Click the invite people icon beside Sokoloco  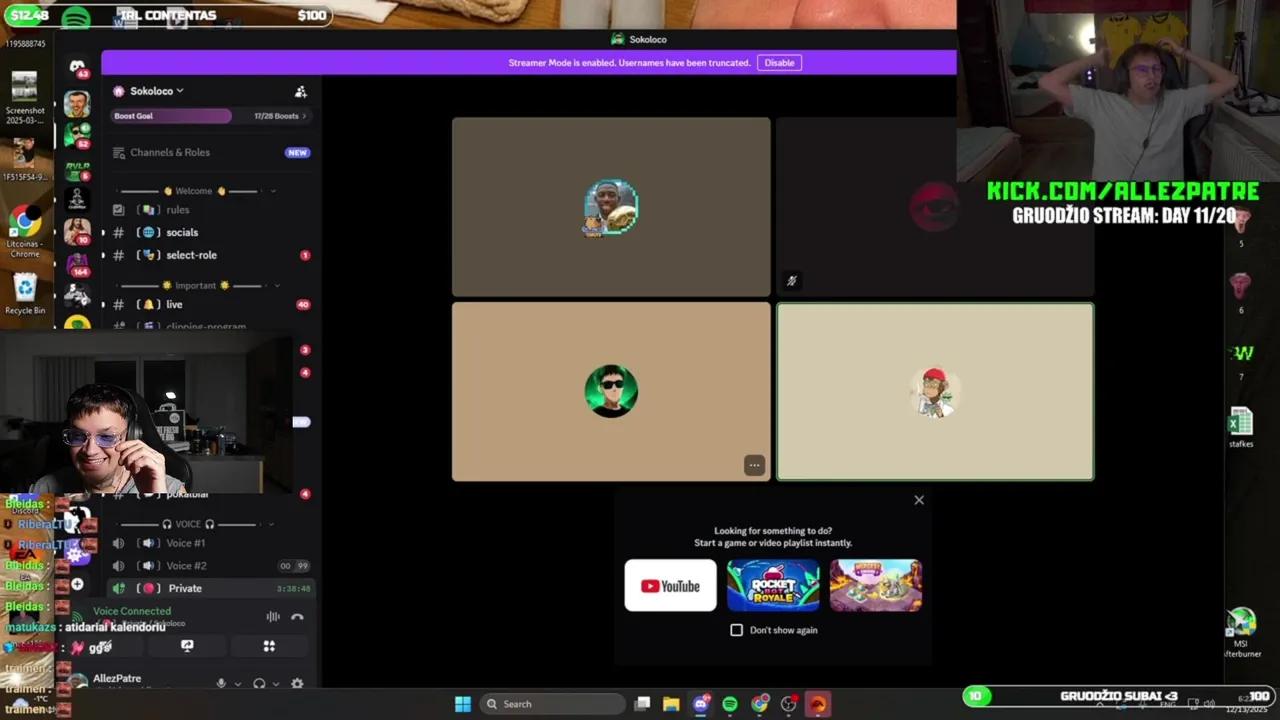point(300,91)
